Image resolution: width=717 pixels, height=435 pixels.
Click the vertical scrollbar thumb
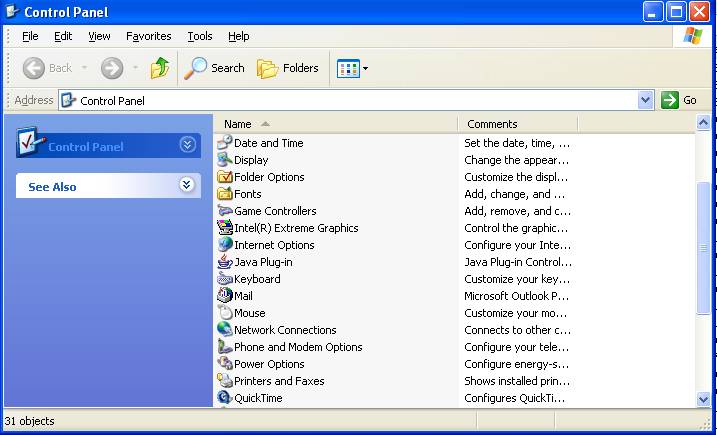(703, 248)
